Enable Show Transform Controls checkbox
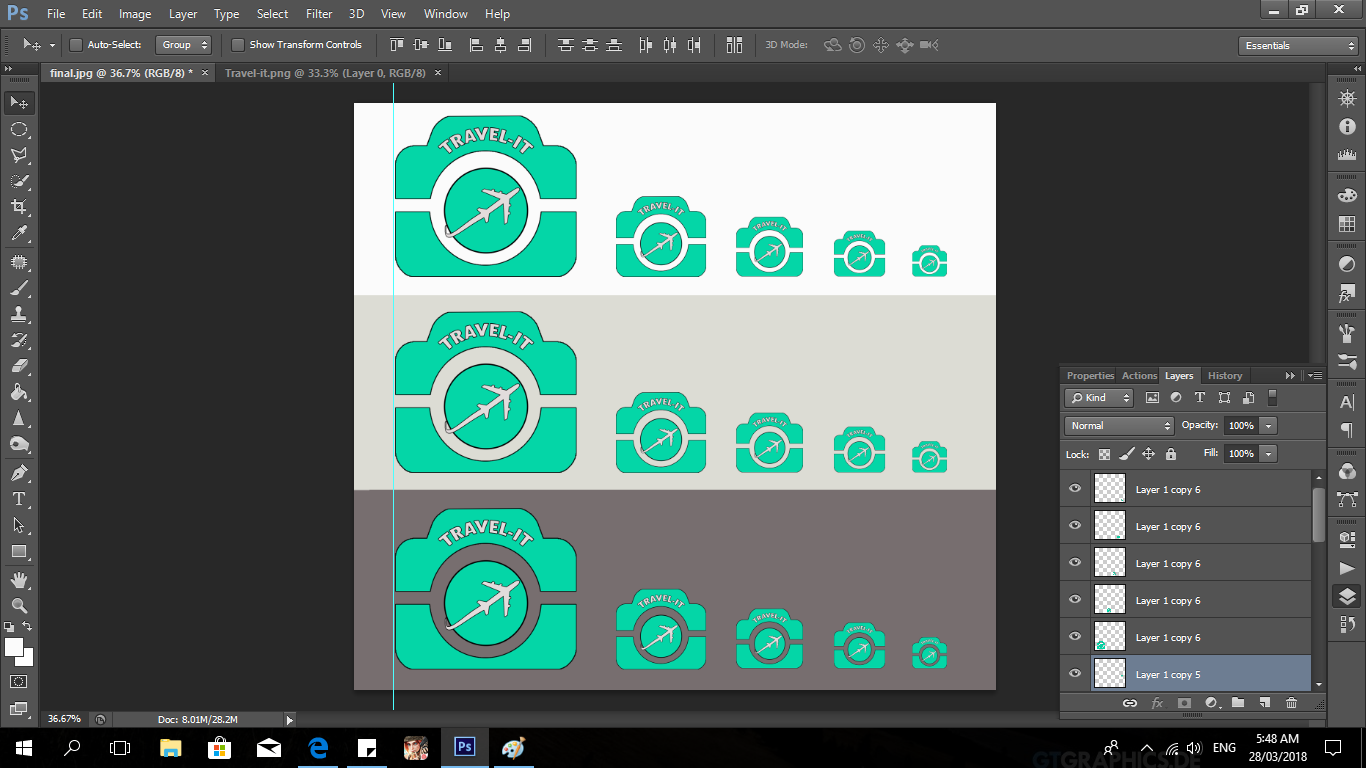This screenshot has width=1366, height=768. coord(238,45)
